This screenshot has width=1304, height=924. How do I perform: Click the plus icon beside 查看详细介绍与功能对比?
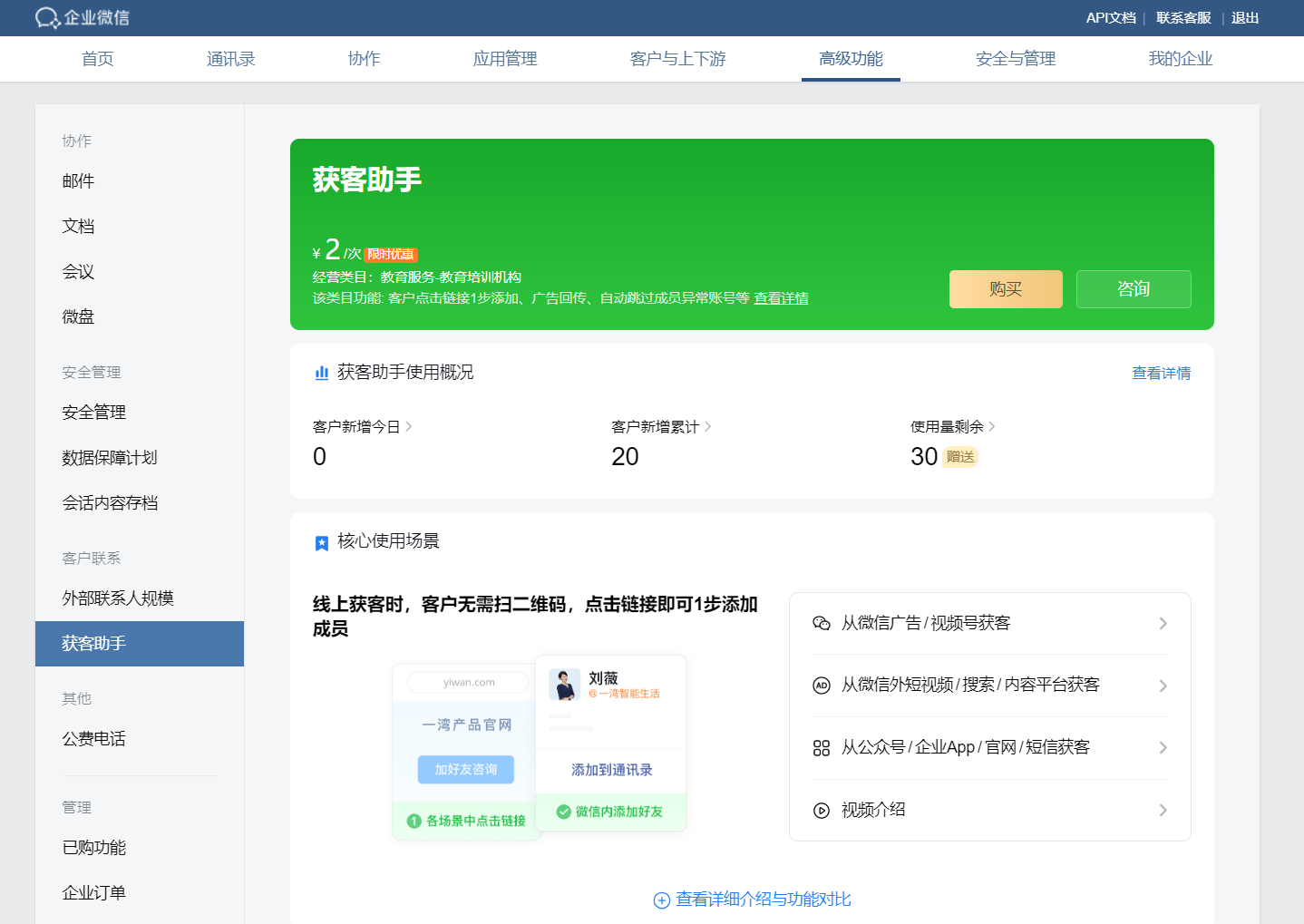click(662, 900)
